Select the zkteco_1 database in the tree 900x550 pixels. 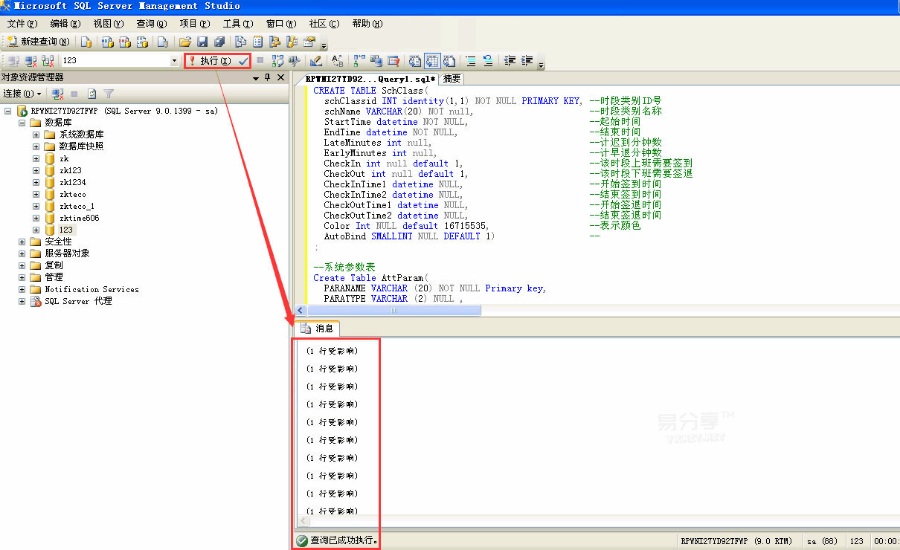pyautogui.click(x=77, y=206)
